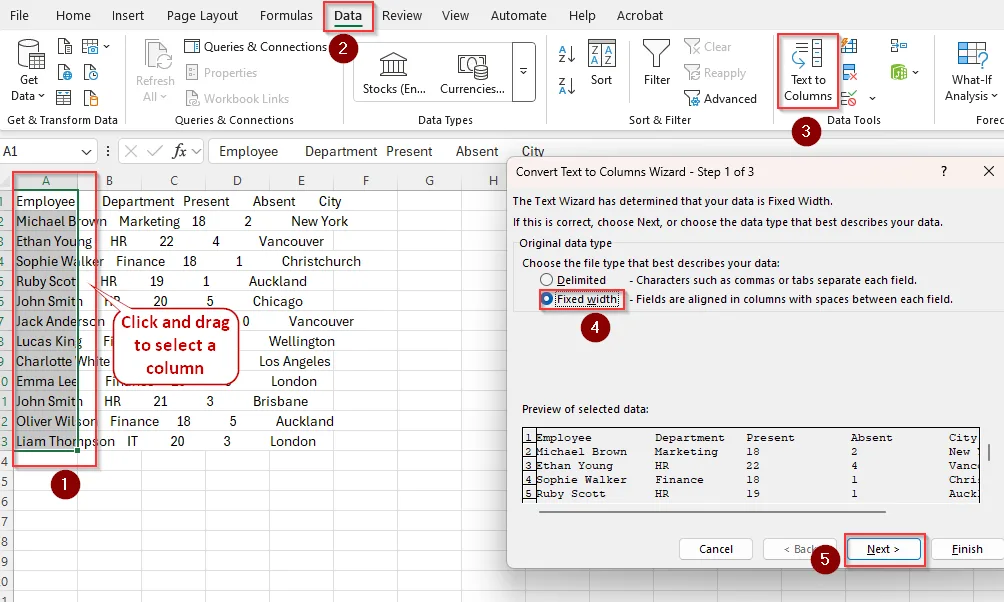Click the formula bar enter checkmark
The width and height of the screenshot is (1004, 602).
tap(154, 151)
